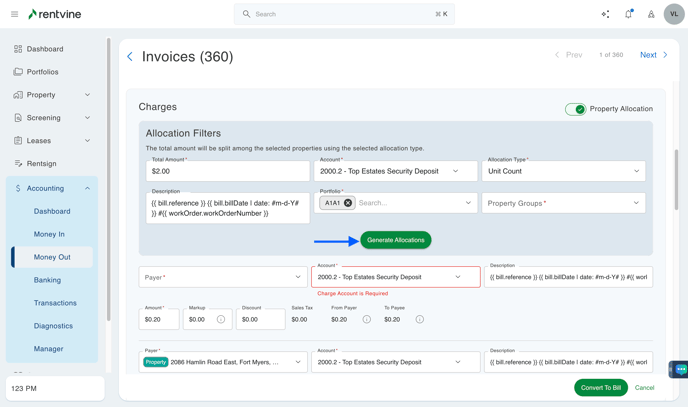Click the Generate Allocations button

click(395, 240)
